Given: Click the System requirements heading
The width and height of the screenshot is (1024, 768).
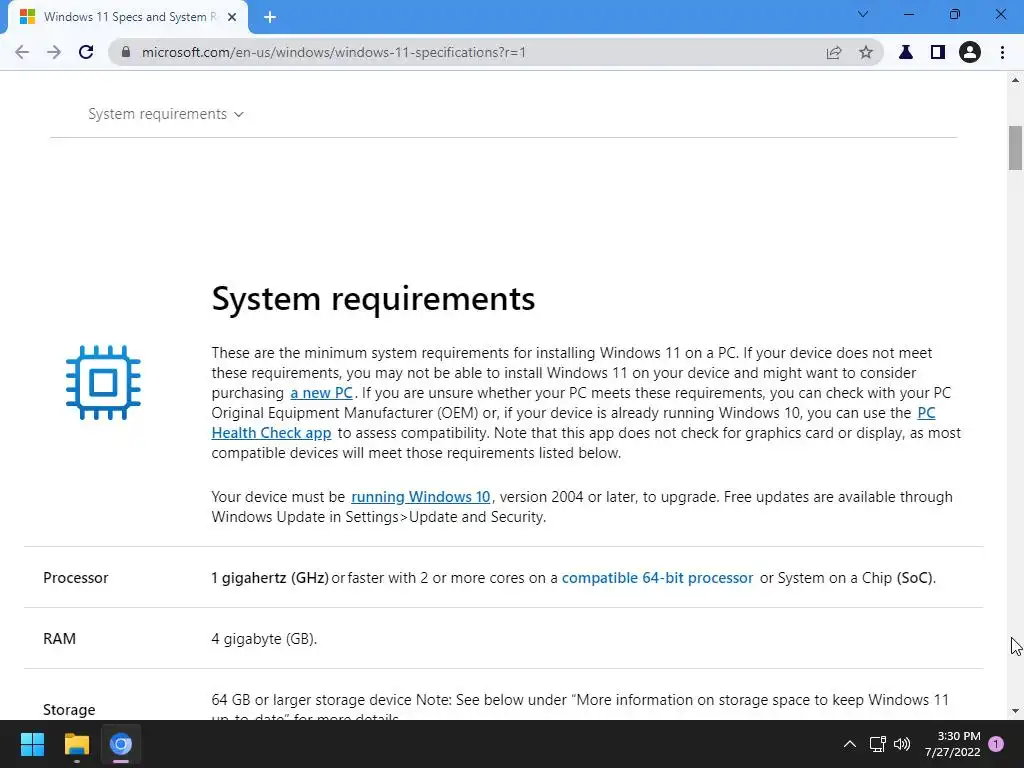Looking at the screenshot, I should [x=374, y=299].
